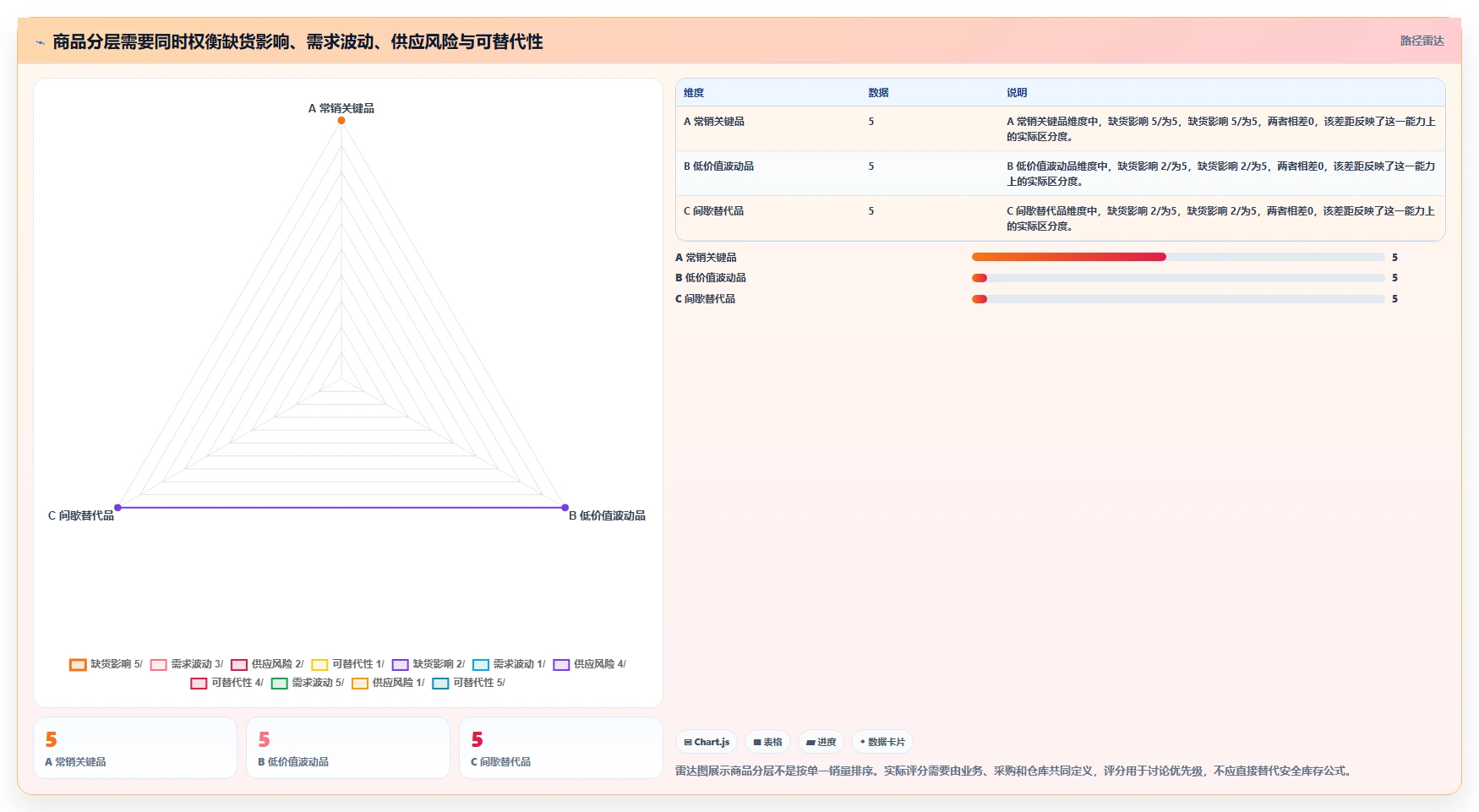Toggle the red 可替代性 4 legend entry
Image resolution: width=1479 pixels, height=812 pixels.
point(227,683)
